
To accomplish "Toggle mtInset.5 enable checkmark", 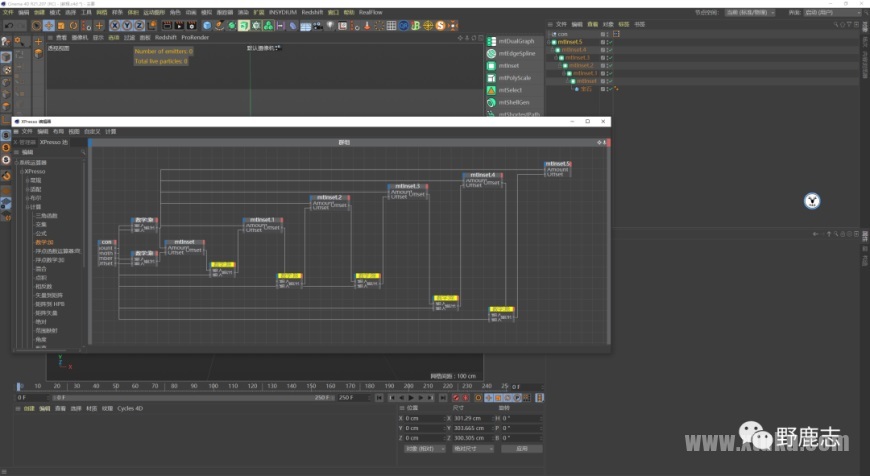I will tap(610, 42).
